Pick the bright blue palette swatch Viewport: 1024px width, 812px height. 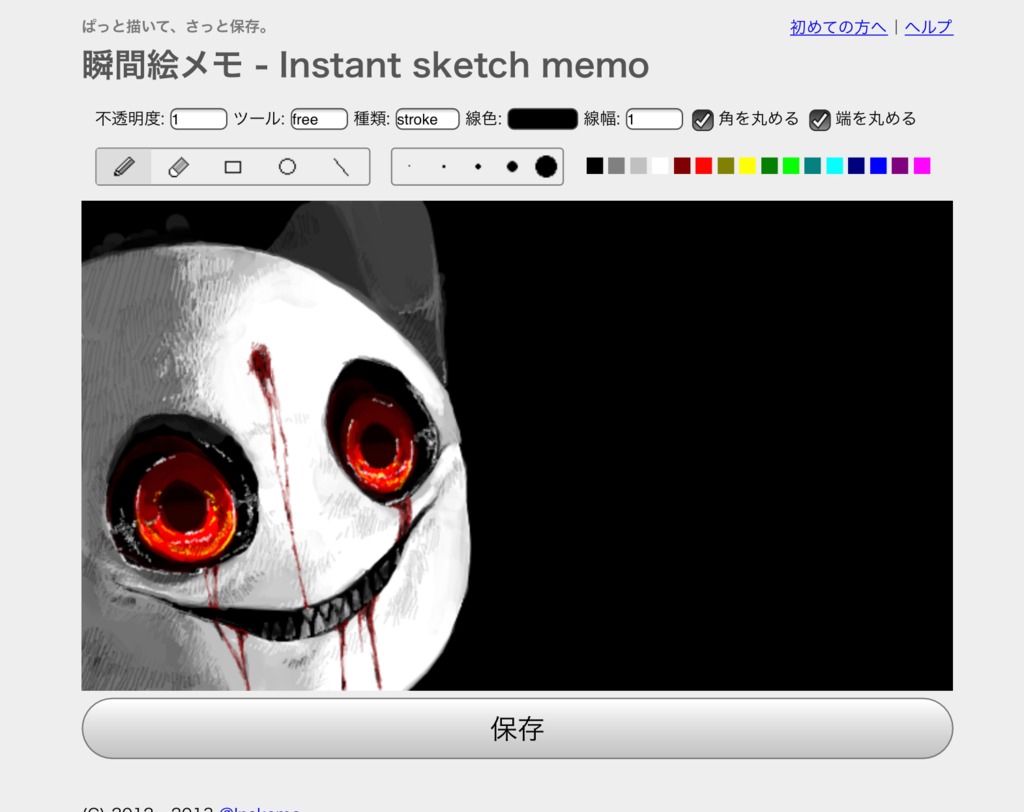point(878,166)
